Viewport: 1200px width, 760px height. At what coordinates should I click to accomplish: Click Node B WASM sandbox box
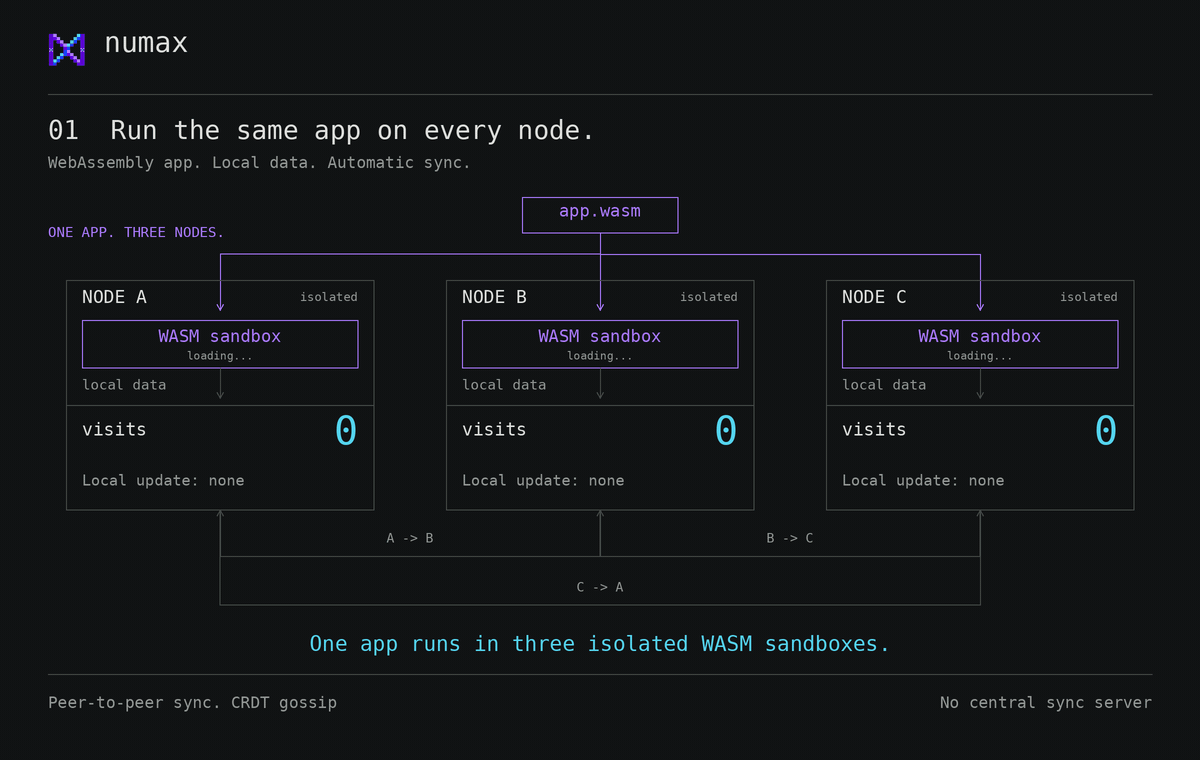tap(600, 344)
